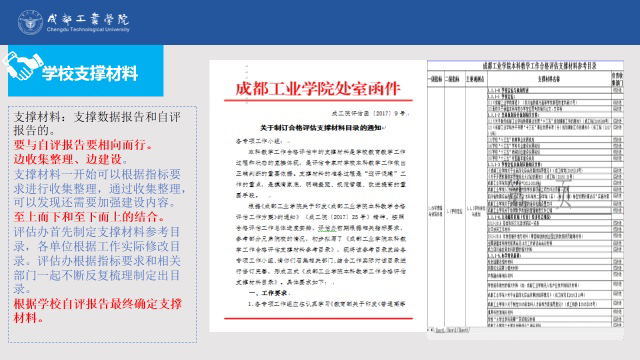
Task: Click red text 边收集整理、边建设
Action: [71, 159]
